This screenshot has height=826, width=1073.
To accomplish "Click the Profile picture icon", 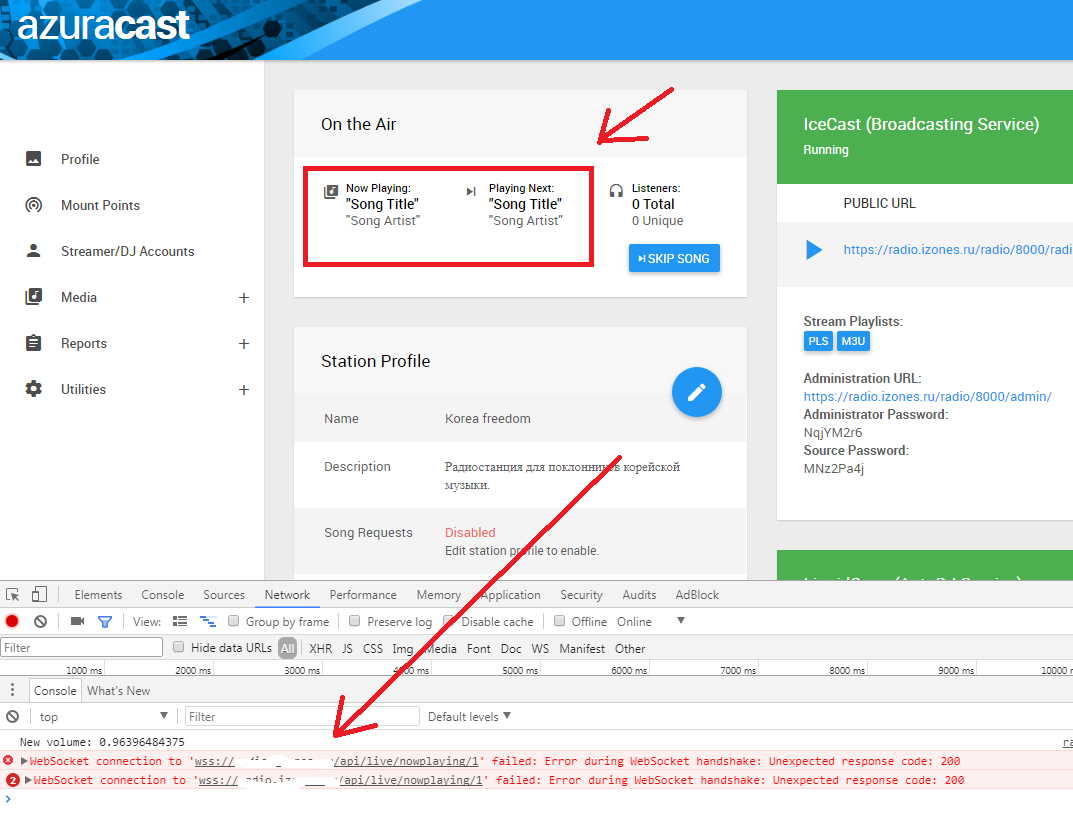I will tap(34, 159).
